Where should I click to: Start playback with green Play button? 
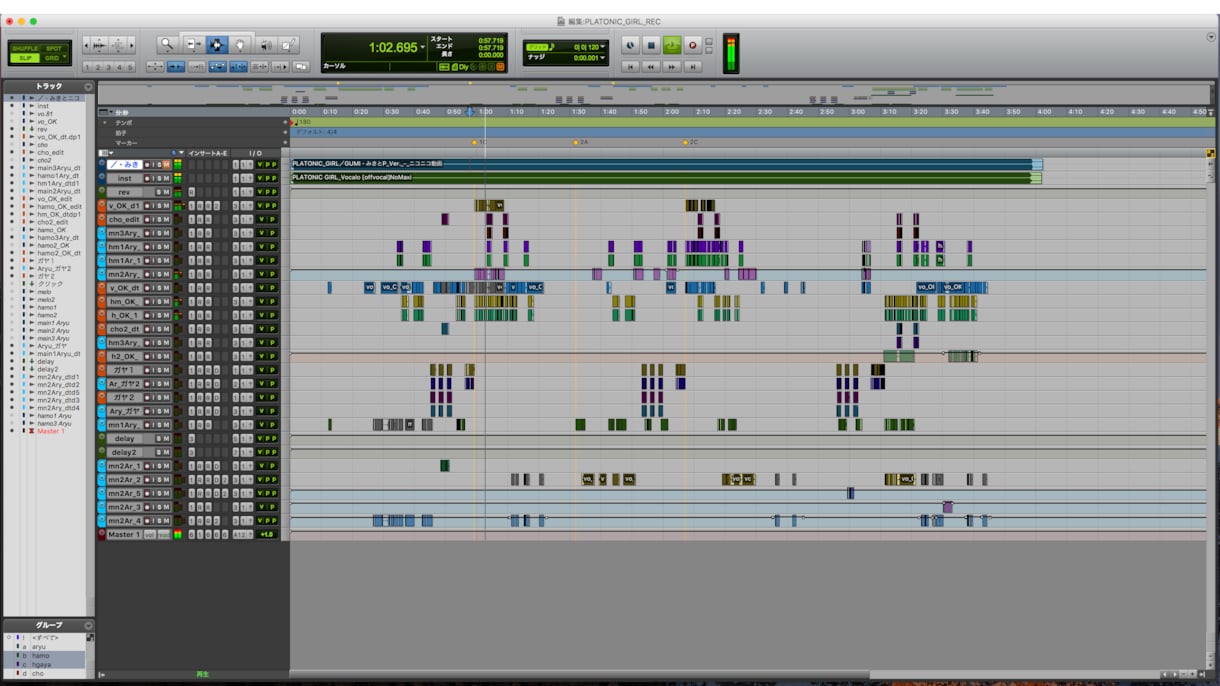pos(671,45)
